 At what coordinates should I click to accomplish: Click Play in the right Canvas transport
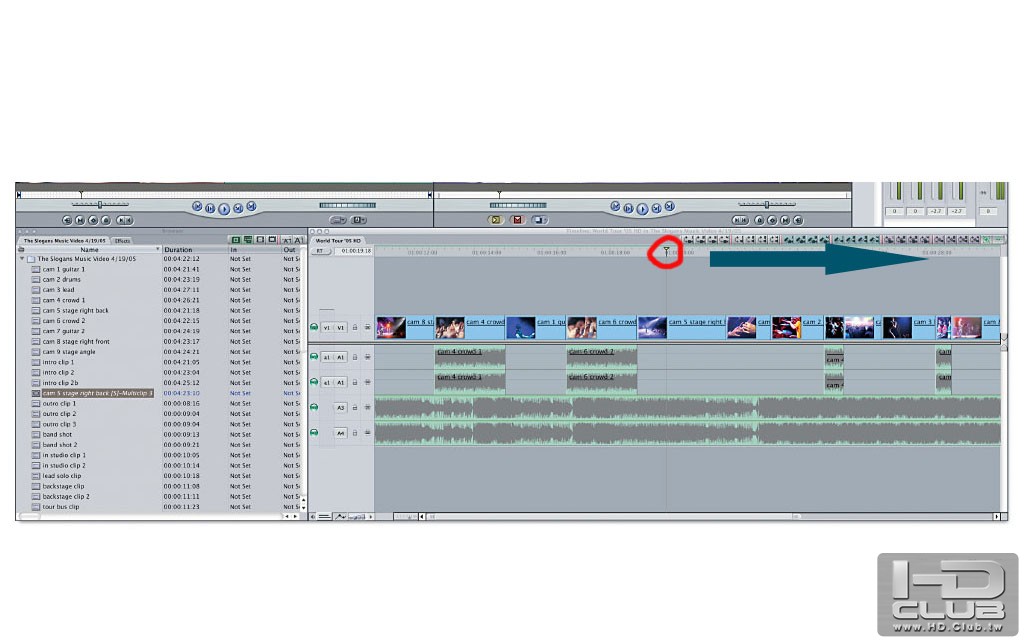642,209
